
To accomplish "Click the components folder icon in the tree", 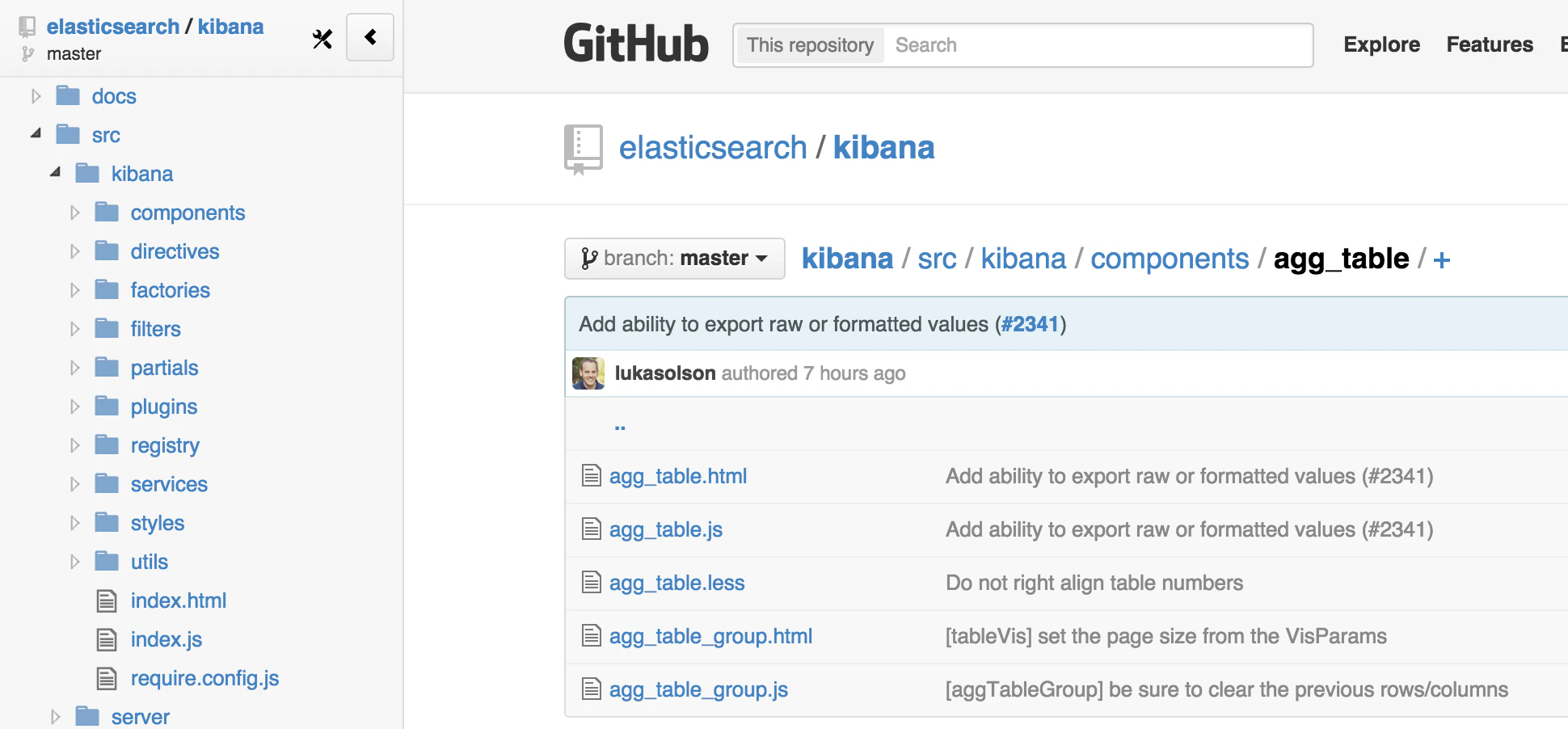I will tap(107, 213).
